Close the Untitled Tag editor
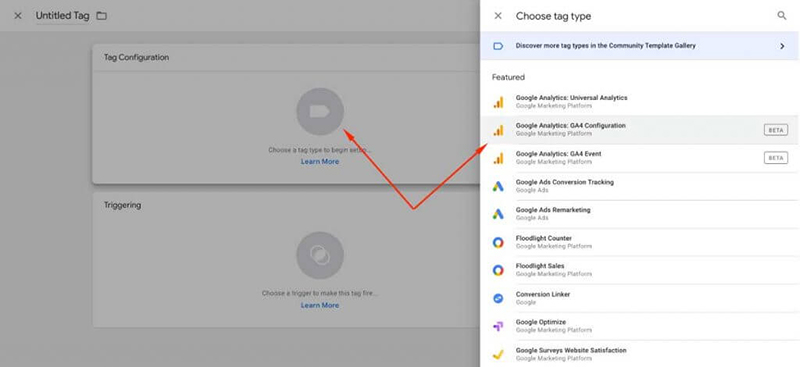This screenshot has width=800, height=367. pos(18,16)
